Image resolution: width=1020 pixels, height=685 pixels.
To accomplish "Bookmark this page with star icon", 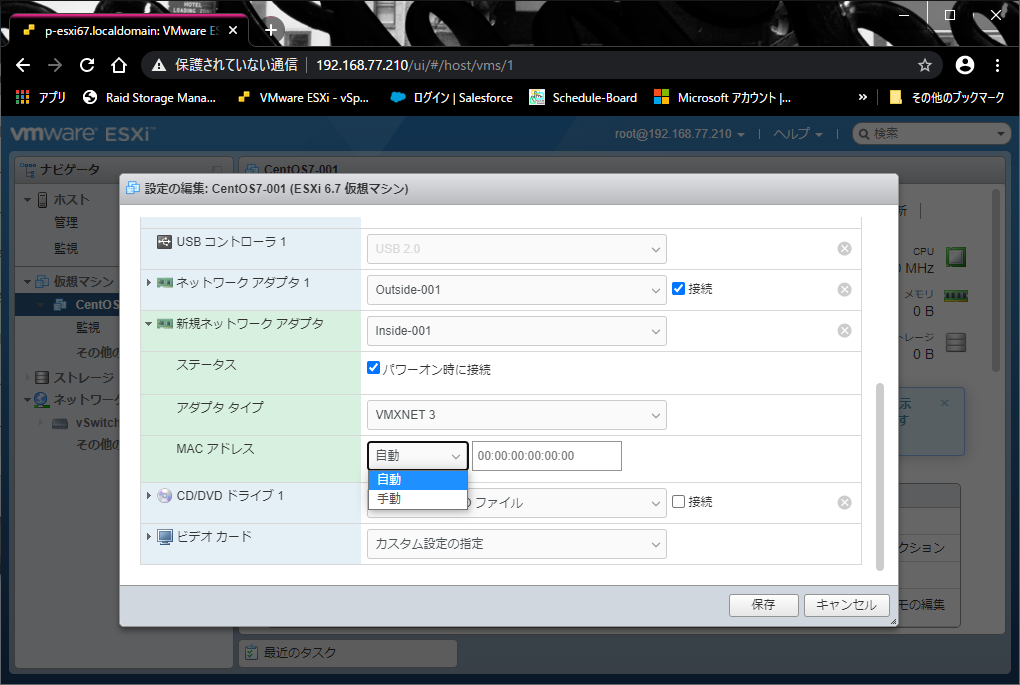I will click(924, 65).
